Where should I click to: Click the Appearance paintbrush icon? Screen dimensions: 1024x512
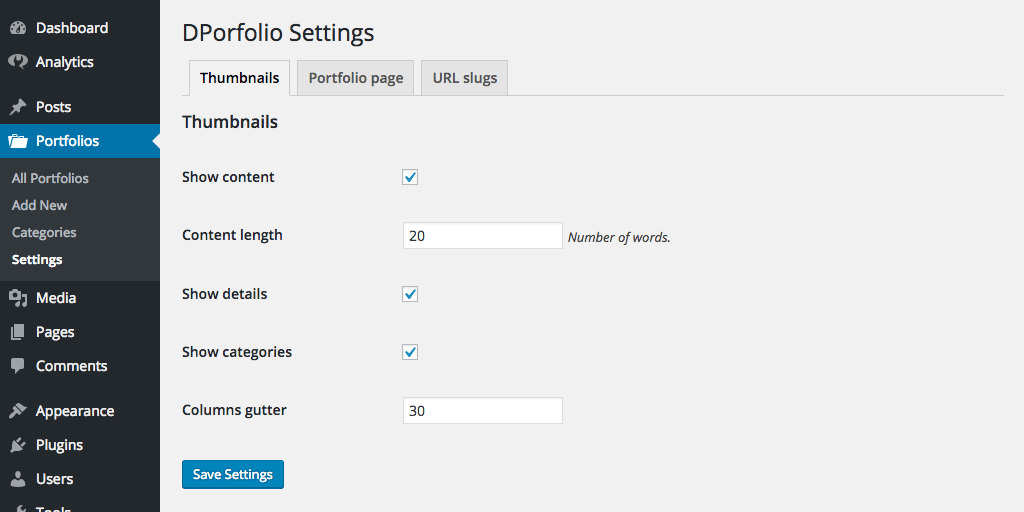tap(18, 411)
